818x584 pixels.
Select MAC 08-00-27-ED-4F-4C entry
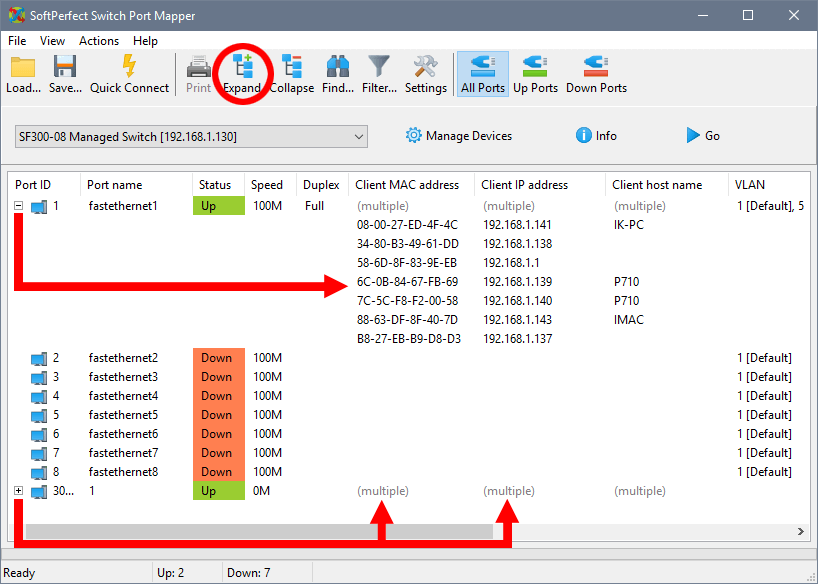click(407, 225)
